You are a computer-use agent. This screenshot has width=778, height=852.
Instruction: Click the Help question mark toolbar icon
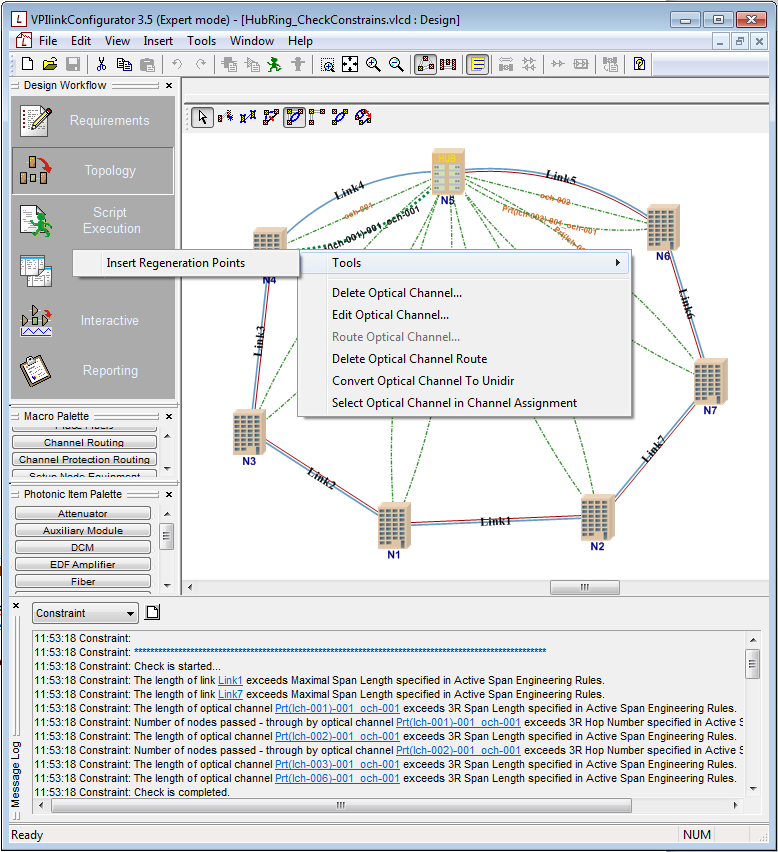(x=639, y=64)
